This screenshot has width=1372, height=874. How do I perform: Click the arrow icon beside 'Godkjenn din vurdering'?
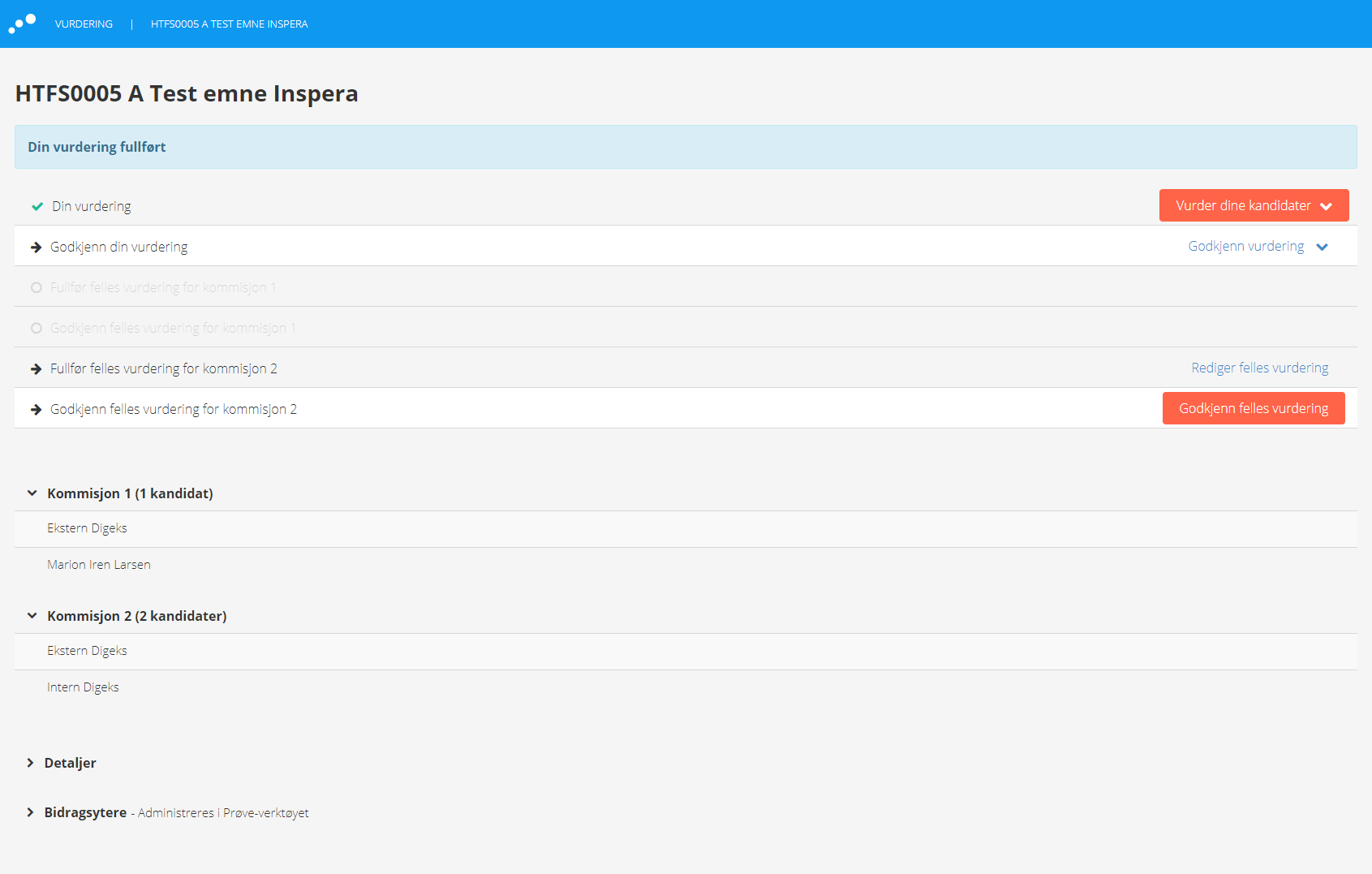[x=36, y=247]
